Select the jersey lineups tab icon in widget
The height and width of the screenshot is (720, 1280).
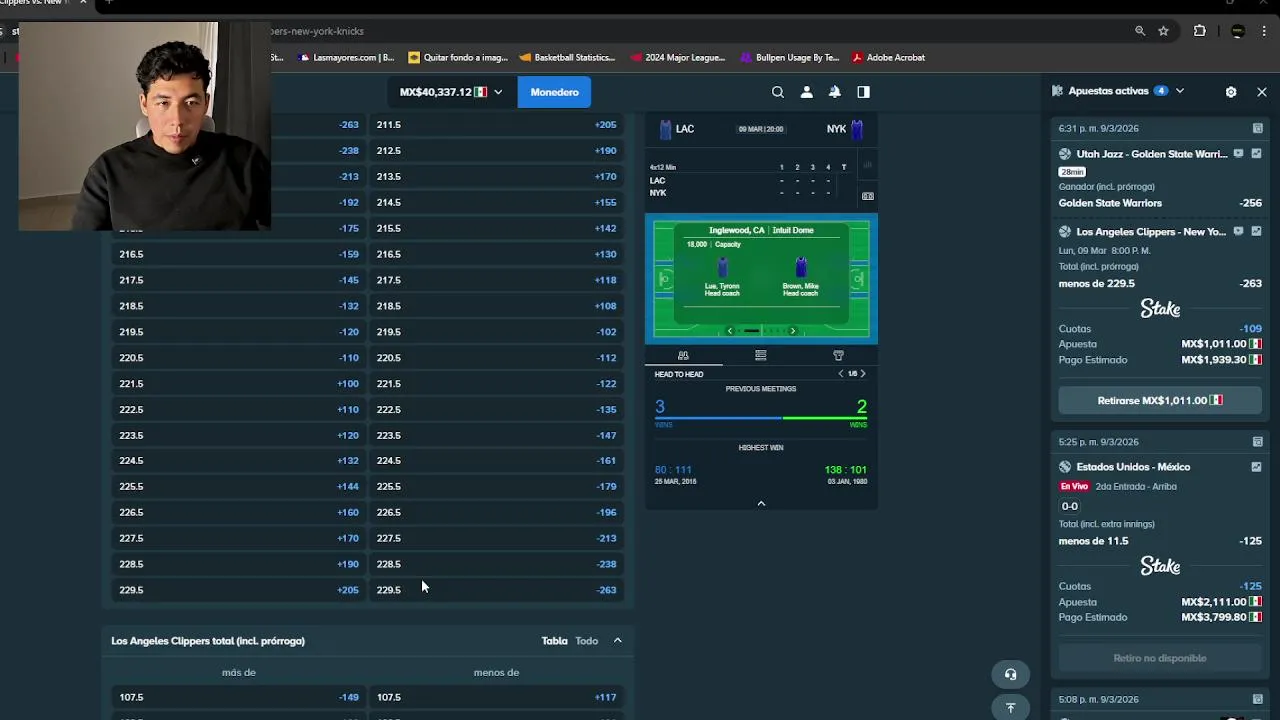pyautogui.click(x=838, y=355)
